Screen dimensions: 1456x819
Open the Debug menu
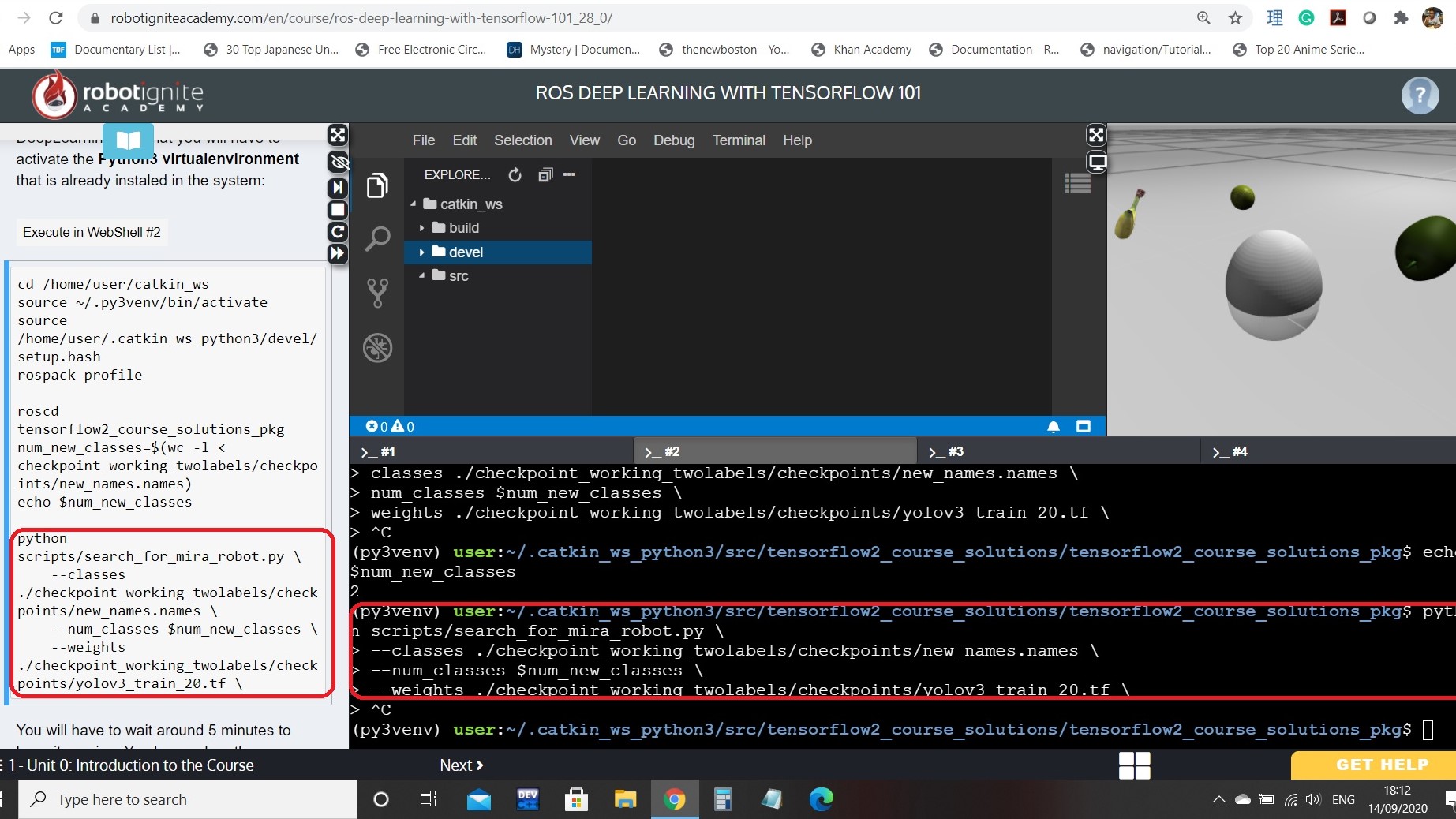pos(674,140)
